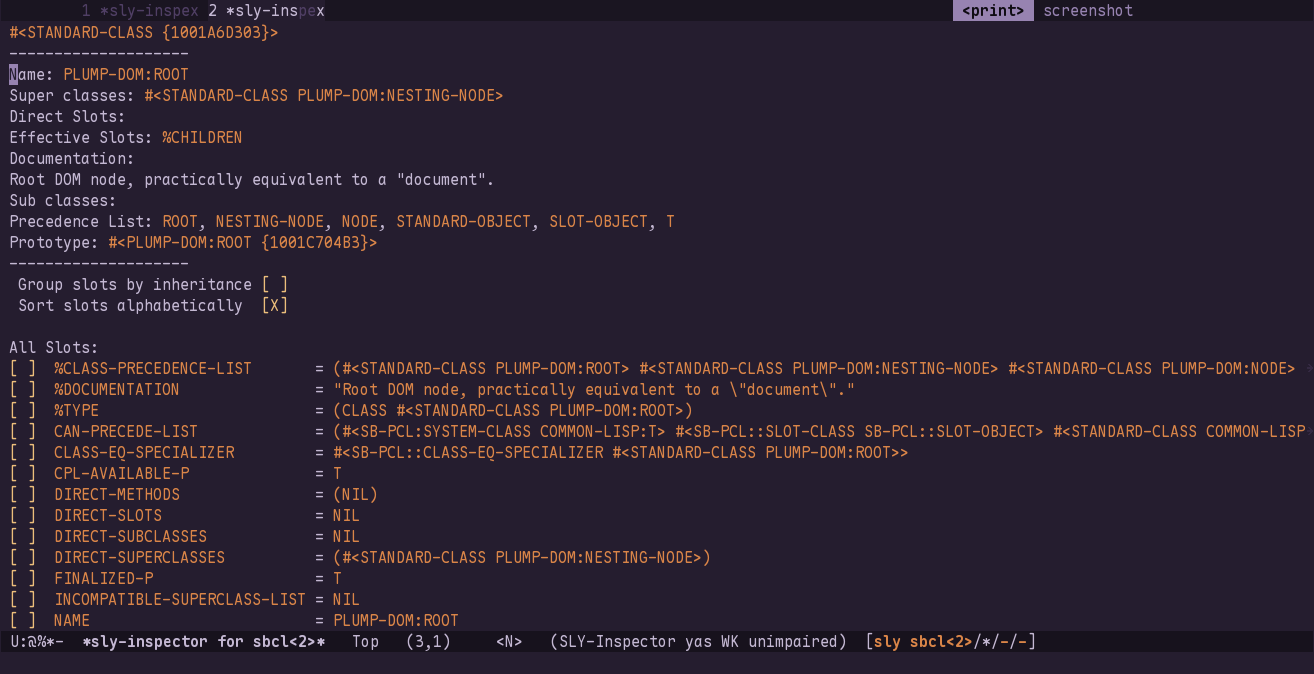Click the <N> evil state indicator

pos(509,641)
